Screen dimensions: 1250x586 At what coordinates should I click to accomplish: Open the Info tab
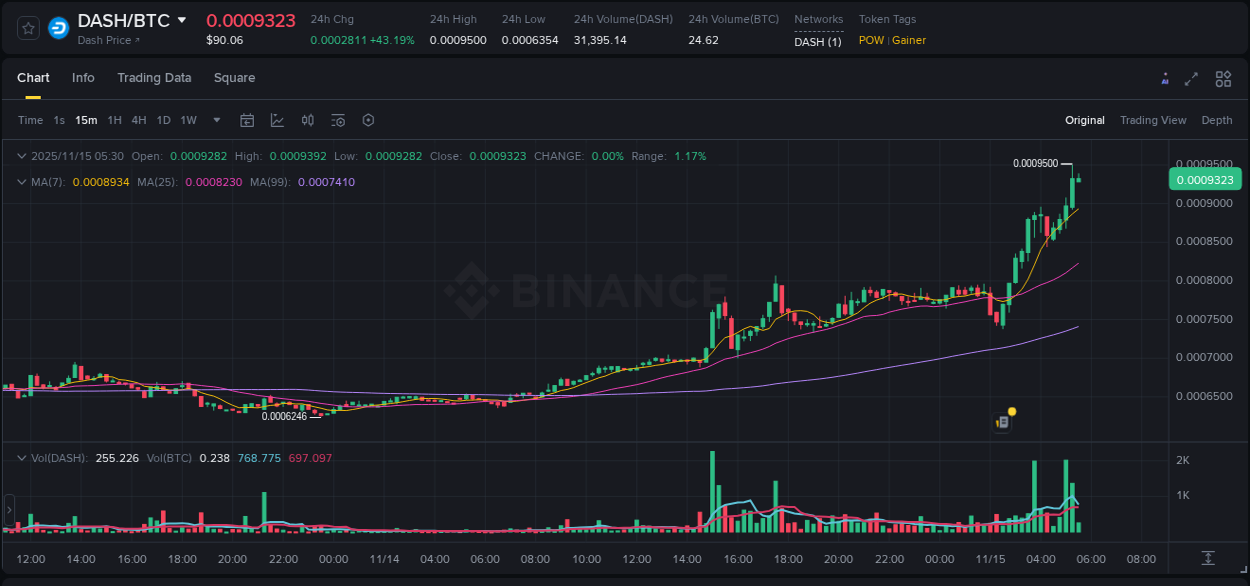[83, 77]
